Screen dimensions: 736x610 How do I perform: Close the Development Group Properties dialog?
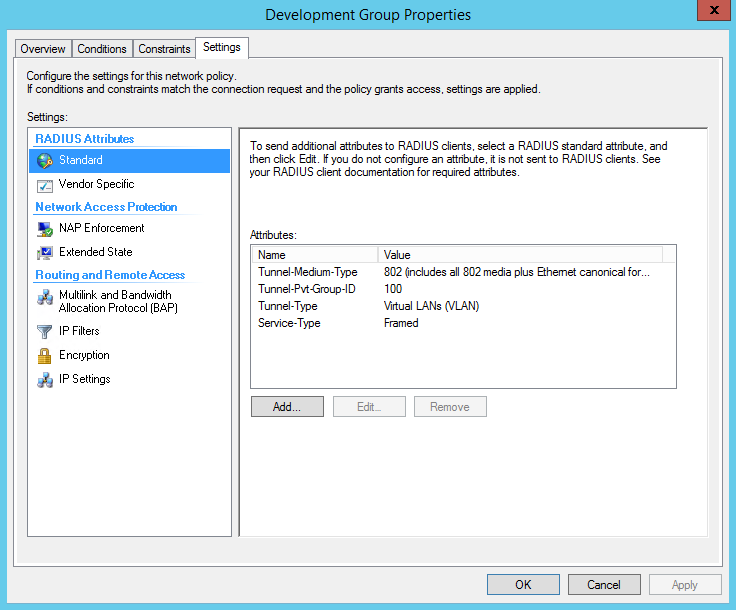[713, 10]
